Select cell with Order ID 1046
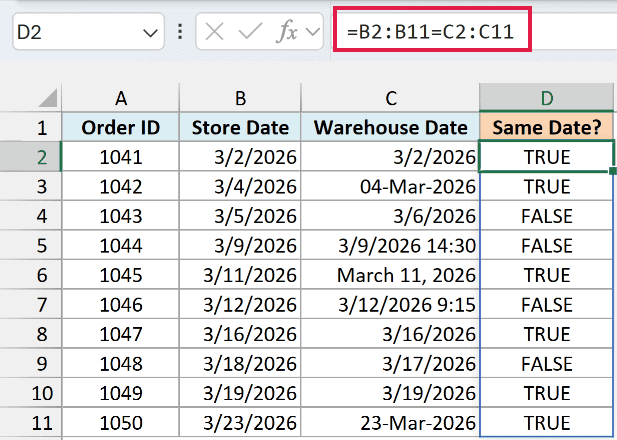Image resolution: width=617 pixels, height=440 pixels. coord(121,304)
